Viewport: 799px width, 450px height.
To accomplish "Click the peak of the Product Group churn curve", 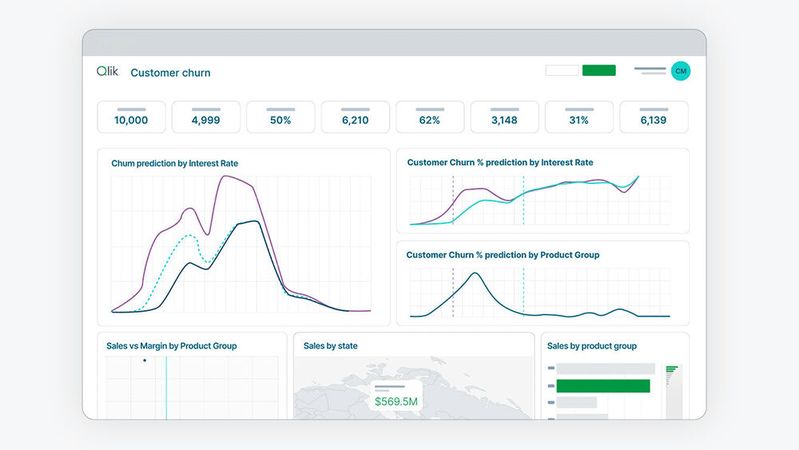I will point(475,274).
